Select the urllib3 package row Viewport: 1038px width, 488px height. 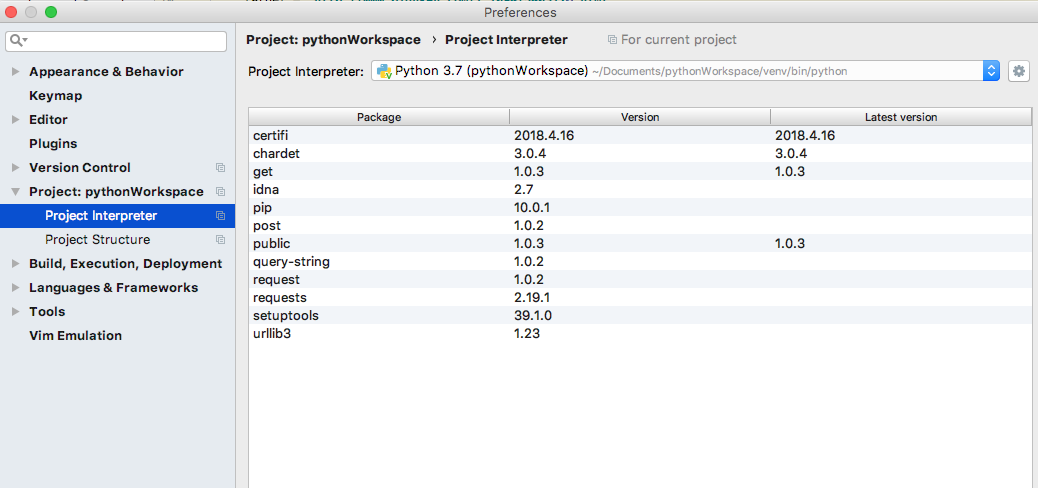tap(272, 334)
